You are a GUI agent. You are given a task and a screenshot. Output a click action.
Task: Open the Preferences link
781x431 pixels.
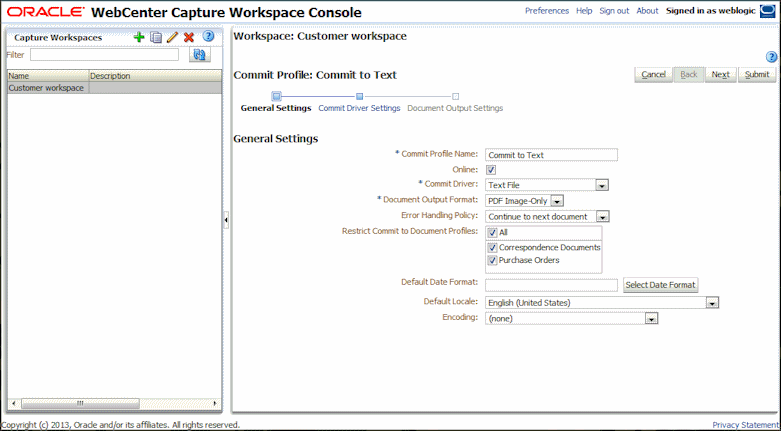click(547, 11)
